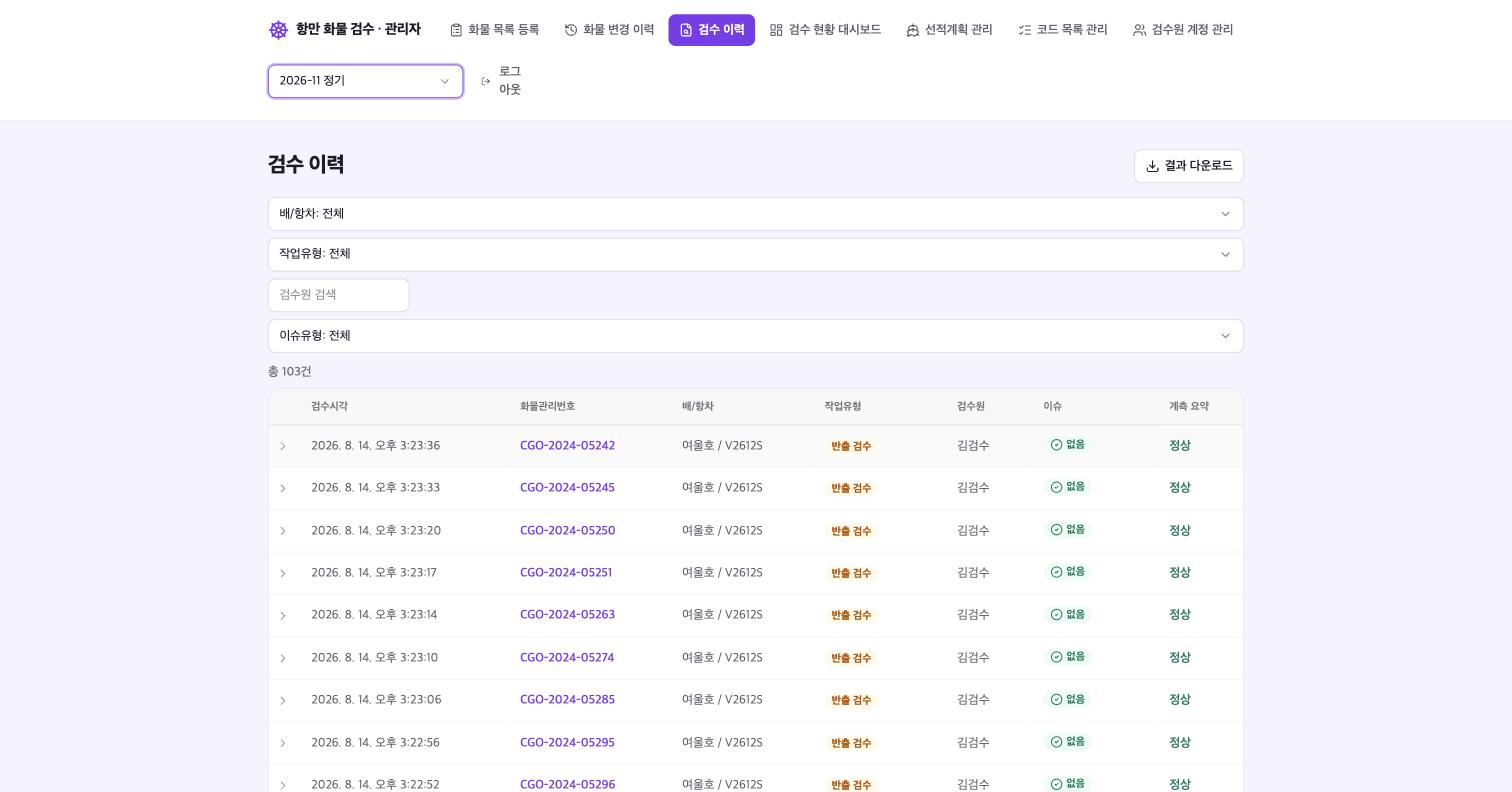The width and height of the screenshot is (1512, 792).
Task: Click the 없음 check icon for CGO-2024-05242
Action: click(x=1056, y=445)
